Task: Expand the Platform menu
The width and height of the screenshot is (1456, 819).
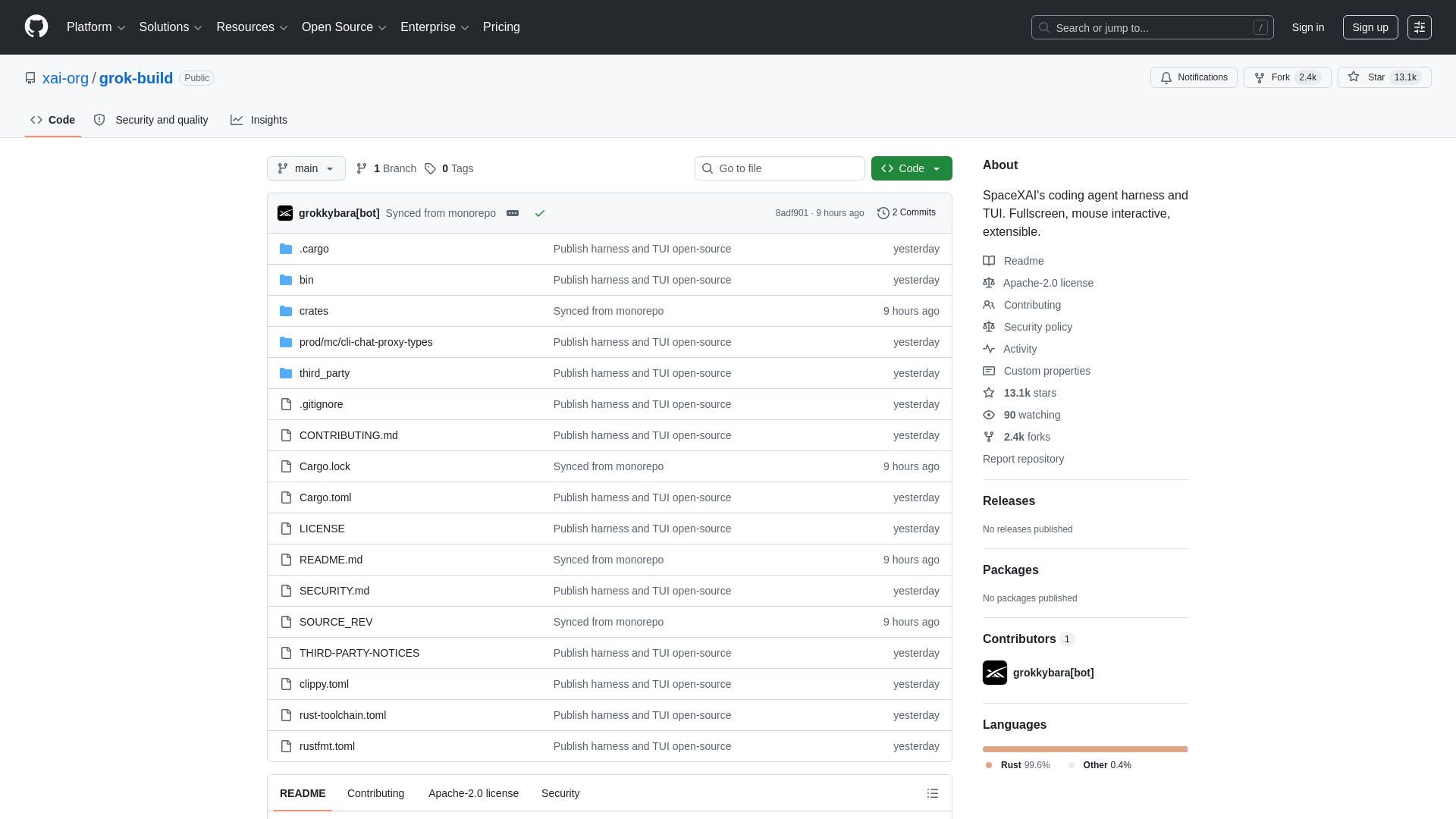Action: coord(96,27)
